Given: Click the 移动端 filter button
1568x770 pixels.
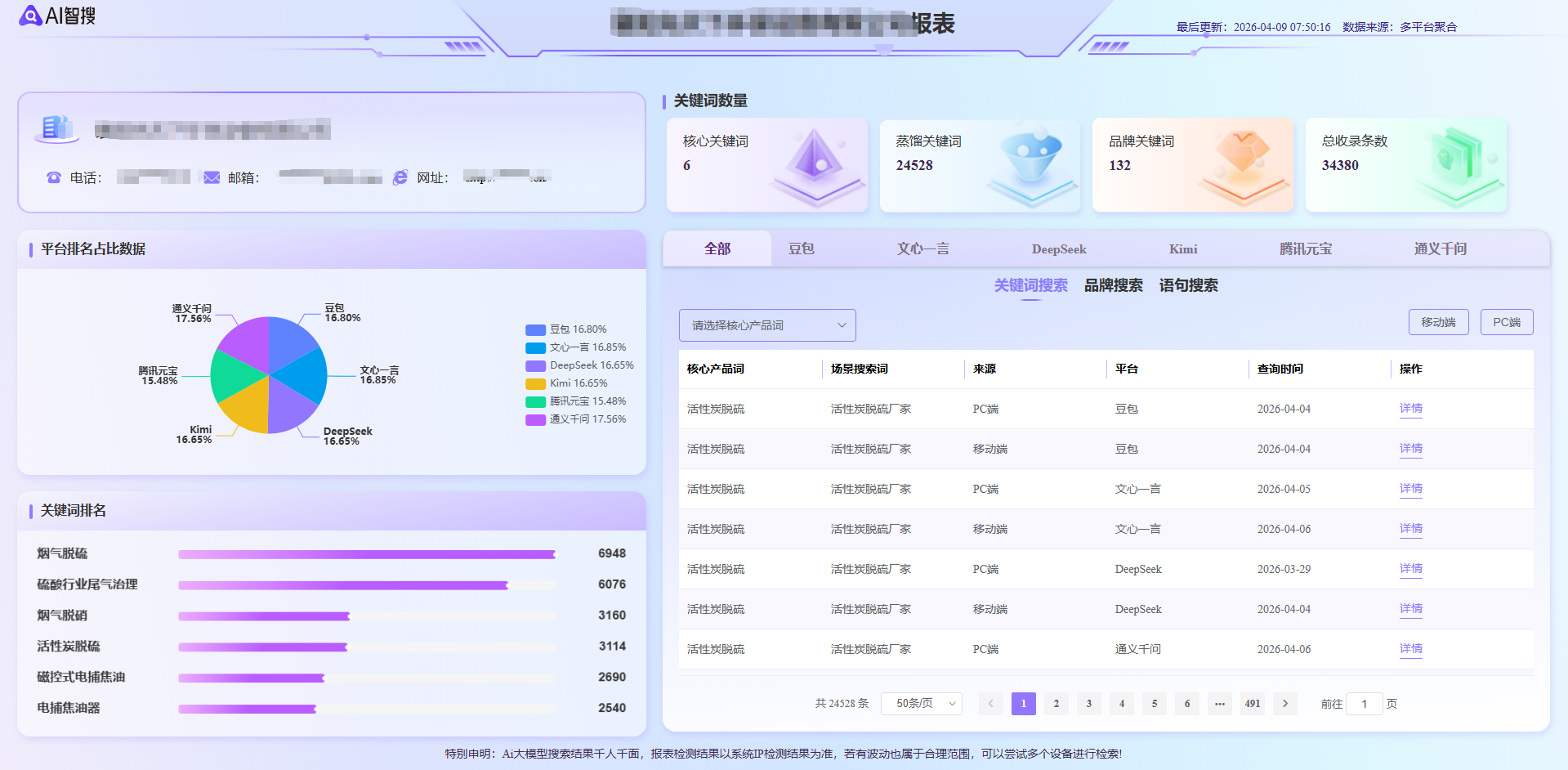Looking at the screenshot, I should tap(1439, 322).
